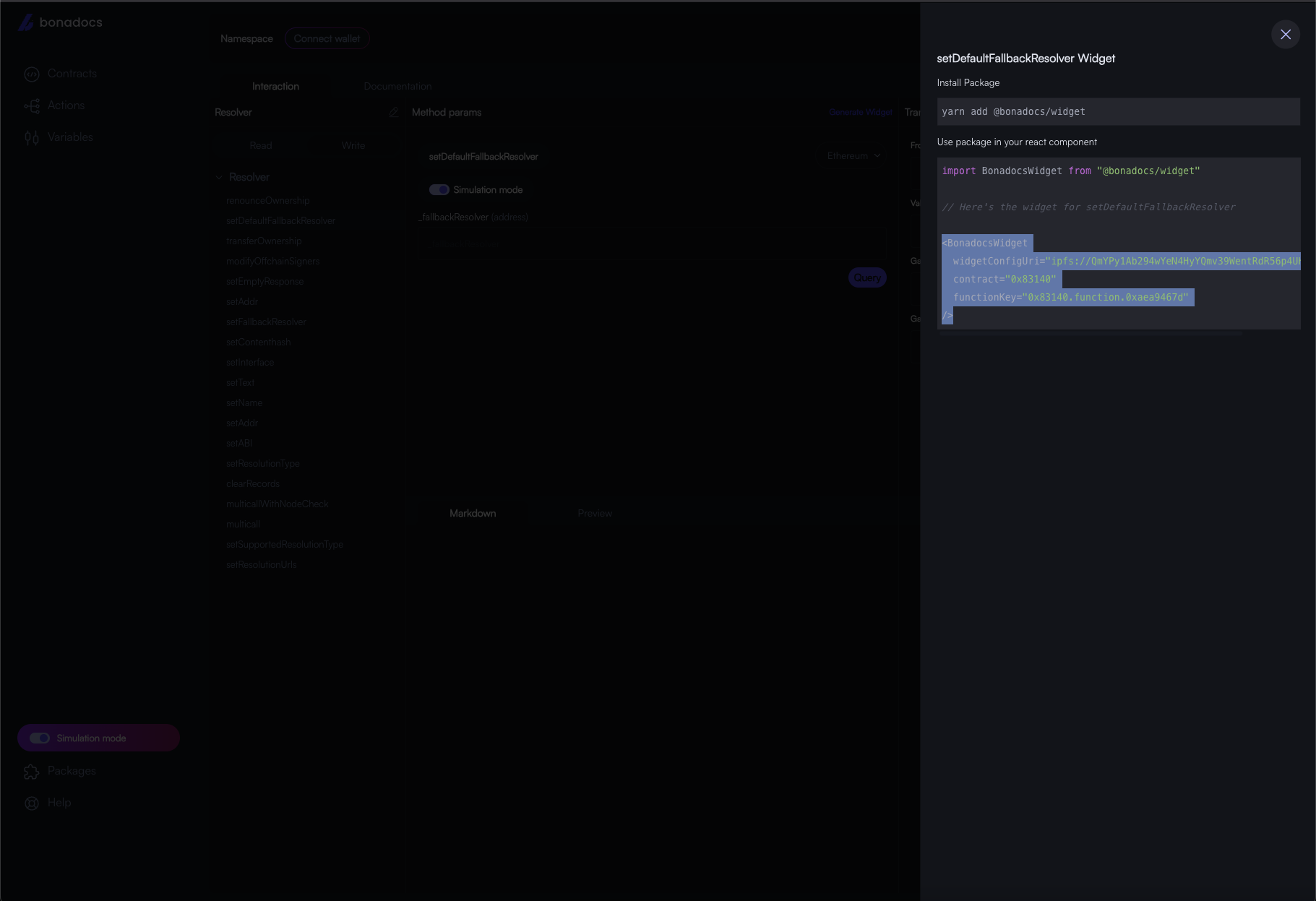
Task: Open the Ethereum network dropdown
Action: (853, 156)
